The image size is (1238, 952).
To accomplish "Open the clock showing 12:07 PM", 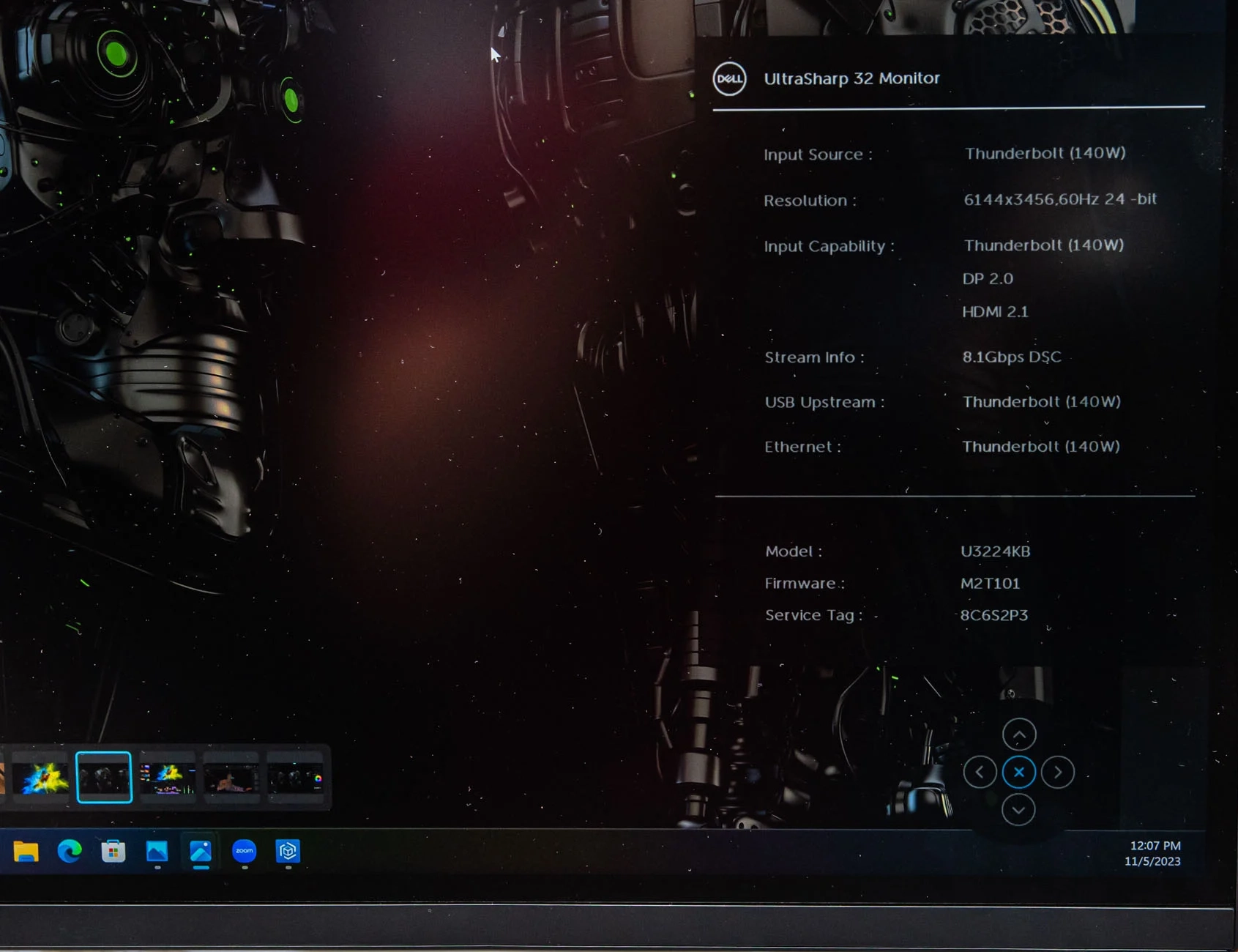I will (x=1155, y=846).
